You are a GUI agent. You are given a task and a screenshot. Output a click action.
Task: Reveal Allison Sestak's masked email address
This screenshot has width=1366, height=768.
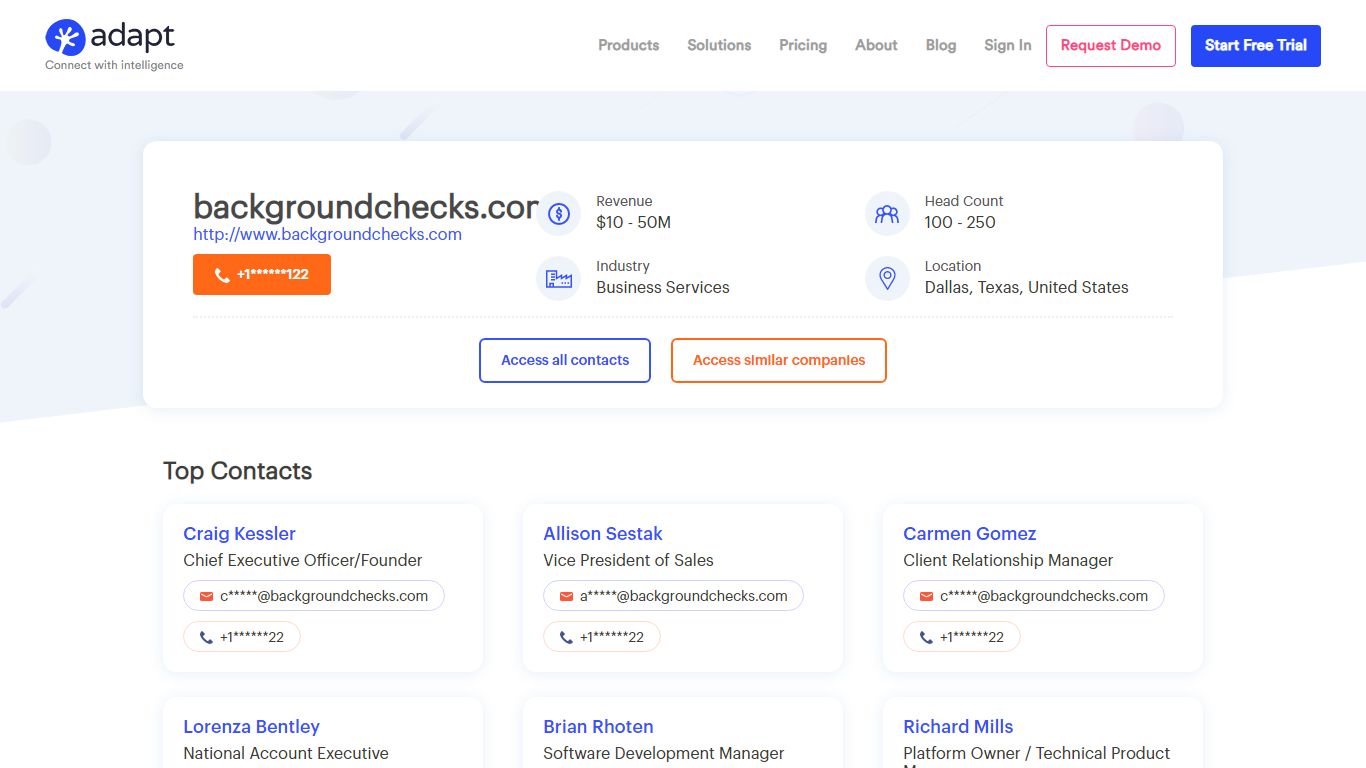click(x=674, y=596)
